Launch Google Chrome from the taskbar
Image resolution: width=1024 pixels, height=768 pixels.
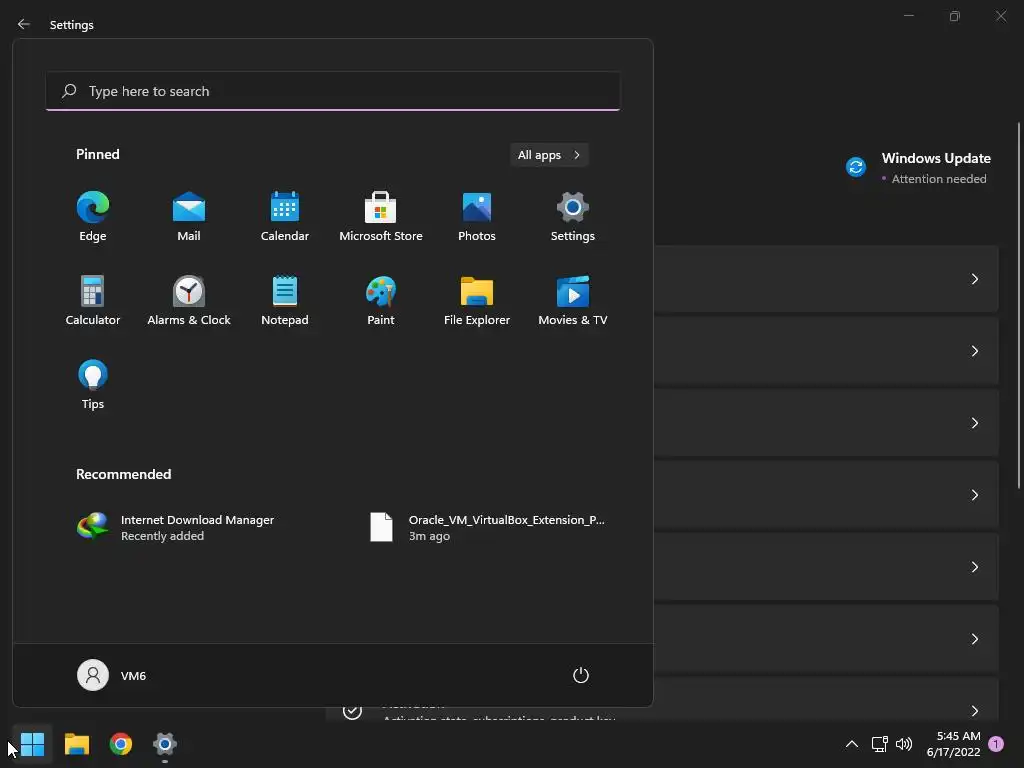pos(121,744)
